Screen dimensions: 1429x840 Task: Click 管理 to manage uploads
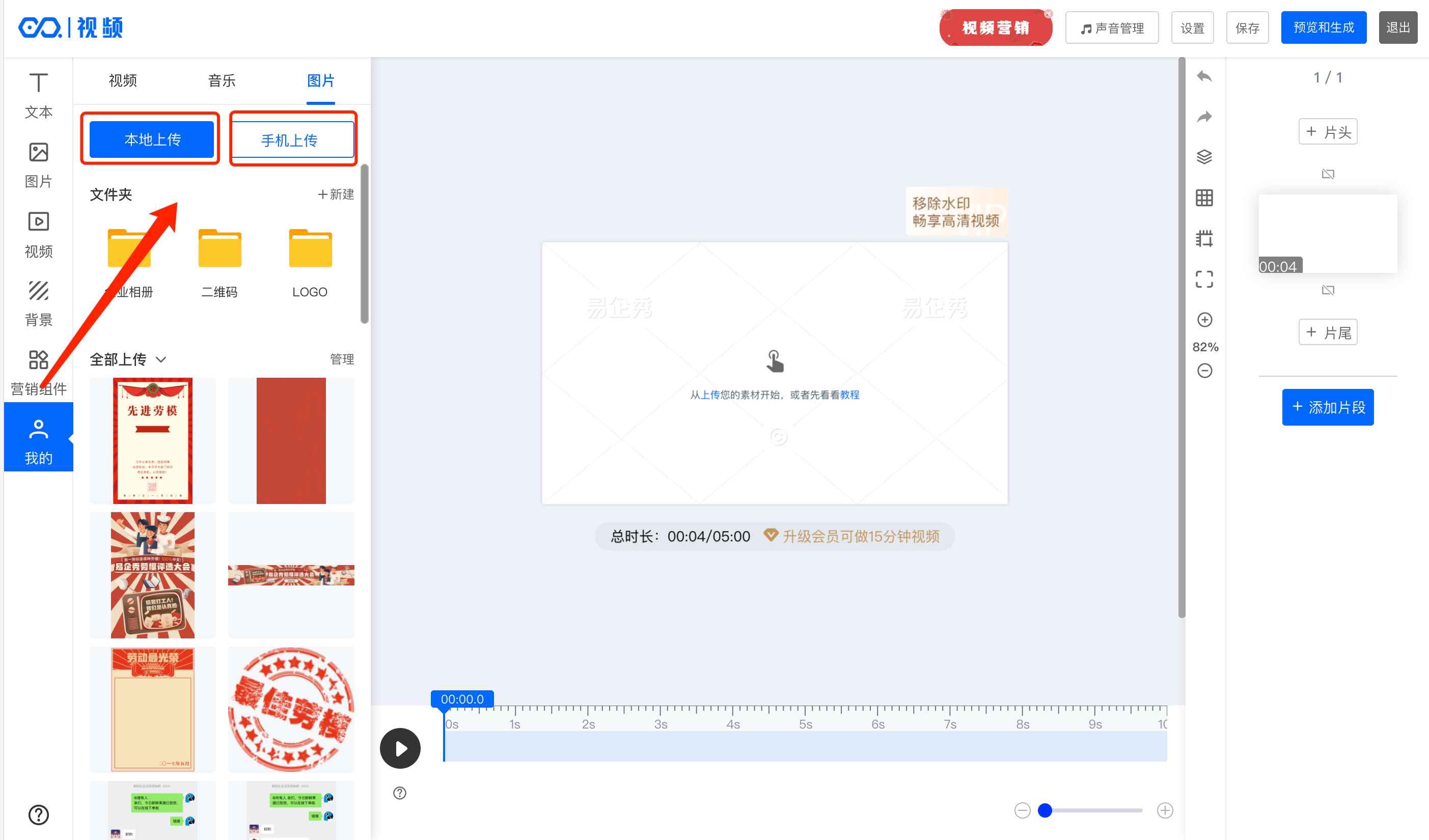tap(342, 359)
